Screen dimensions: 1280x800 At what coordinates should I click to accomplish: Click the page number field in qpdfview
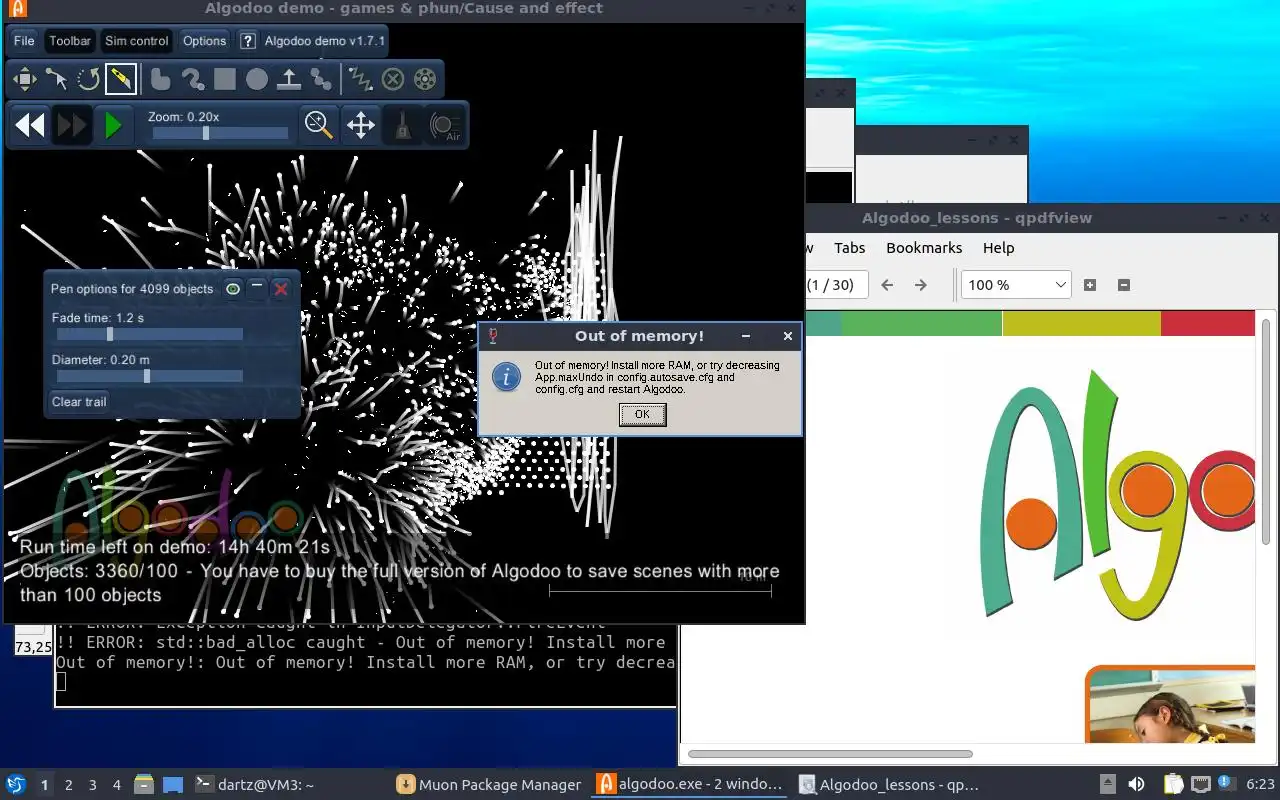point(836,285)
